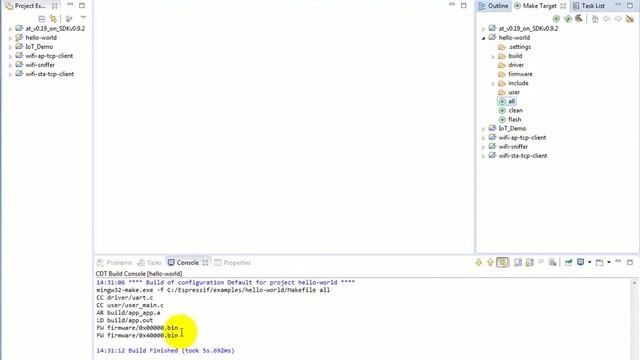Toggle Link with Editor in Project Explorer

tap(53, 19)
